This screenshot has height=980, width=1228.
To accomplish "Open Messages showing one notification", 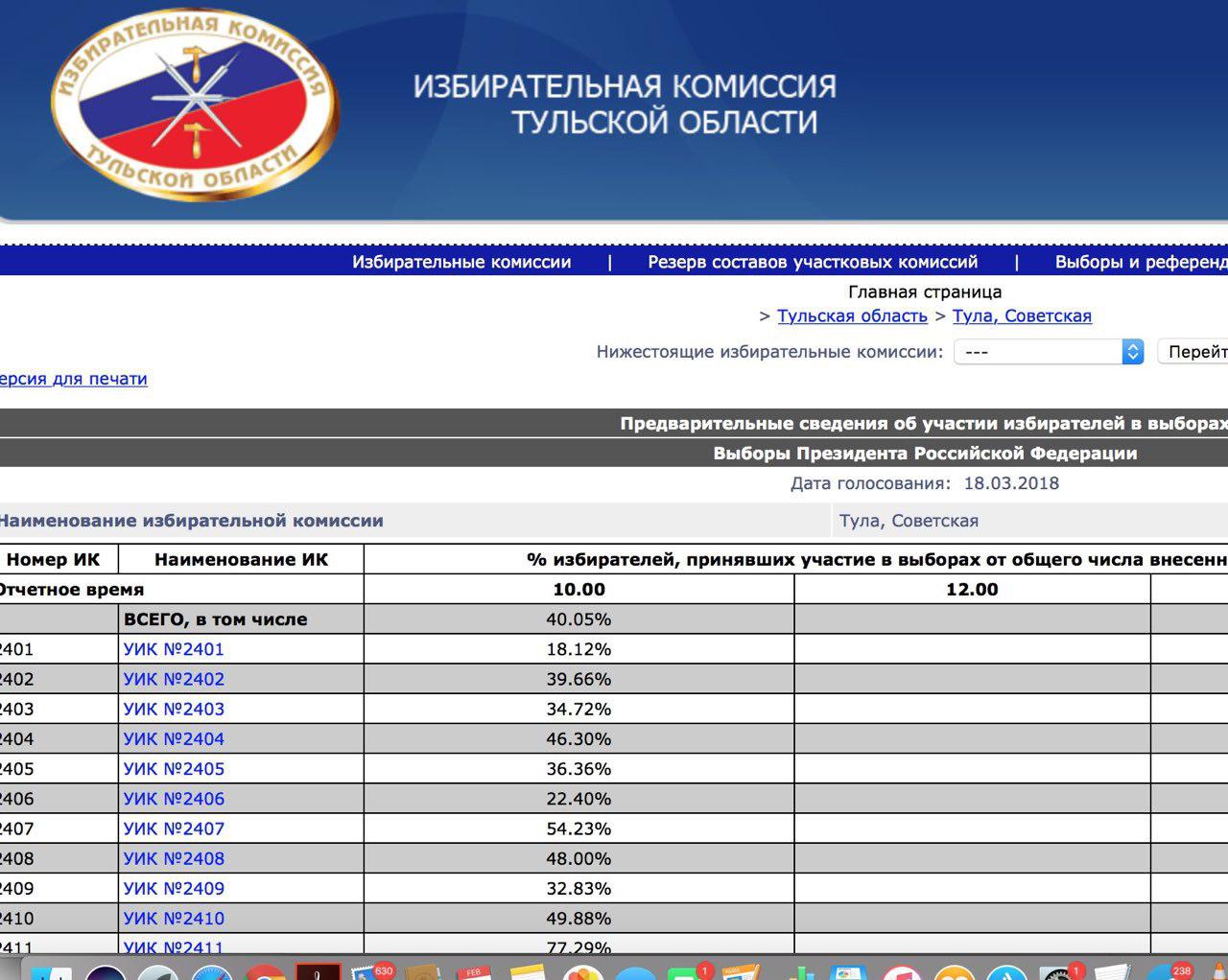I will pyautogui.click(x=683, y=972).
